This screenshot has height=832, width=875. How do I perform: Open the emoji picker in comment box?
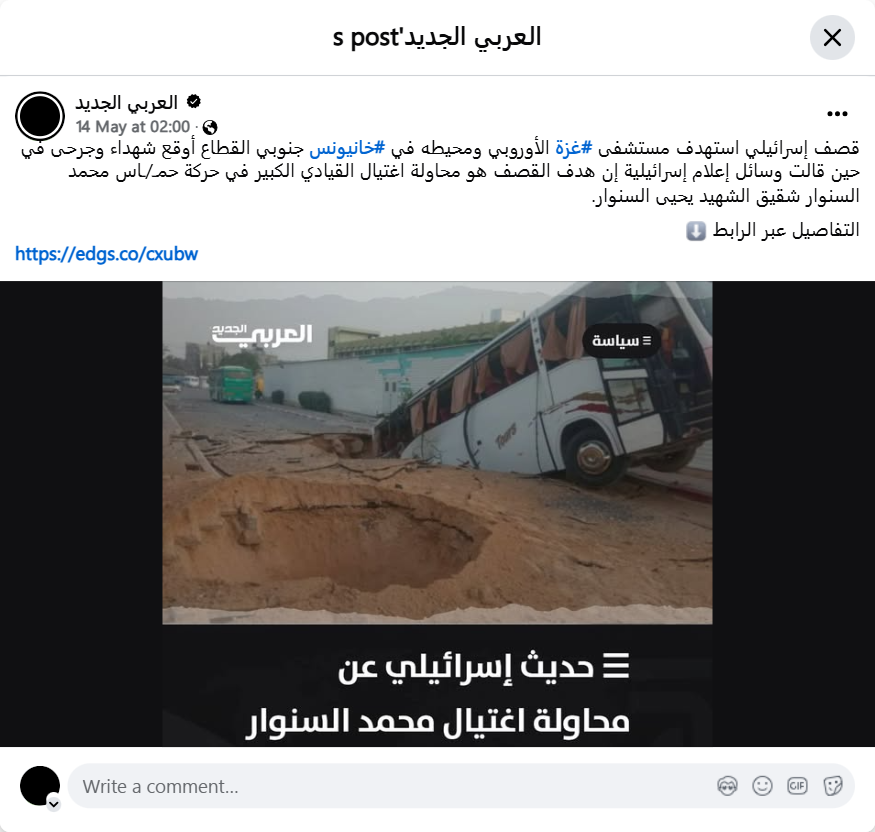point(762,786)
